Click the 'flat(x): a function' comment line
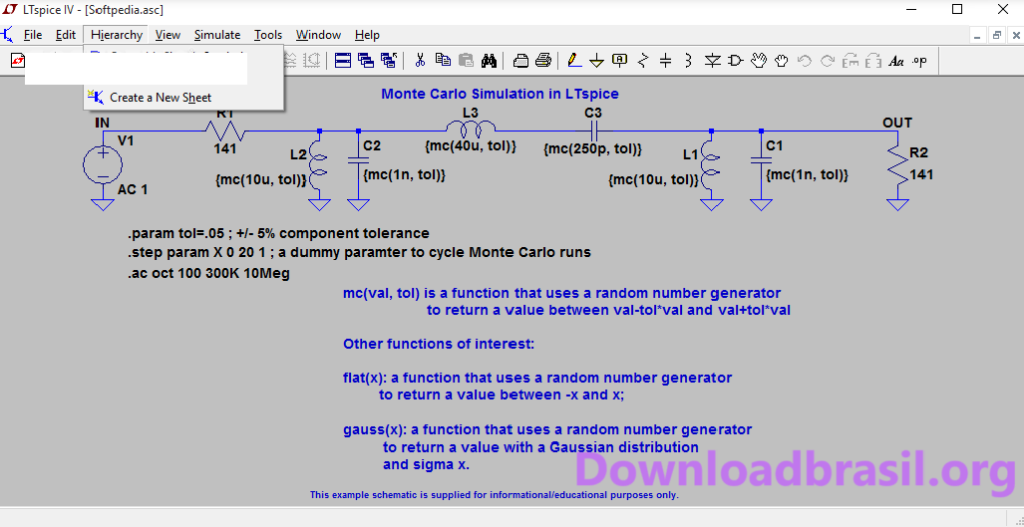This screenshot has width=1024, height=527. click(x=537, y=377)
